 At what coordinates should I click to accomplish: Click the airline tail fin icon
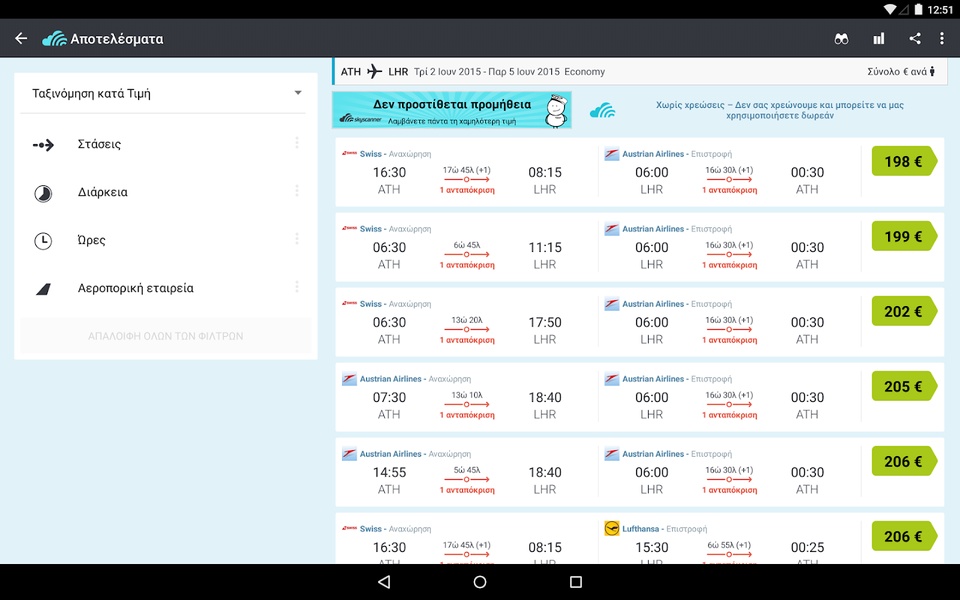click(x=43, y=289)
